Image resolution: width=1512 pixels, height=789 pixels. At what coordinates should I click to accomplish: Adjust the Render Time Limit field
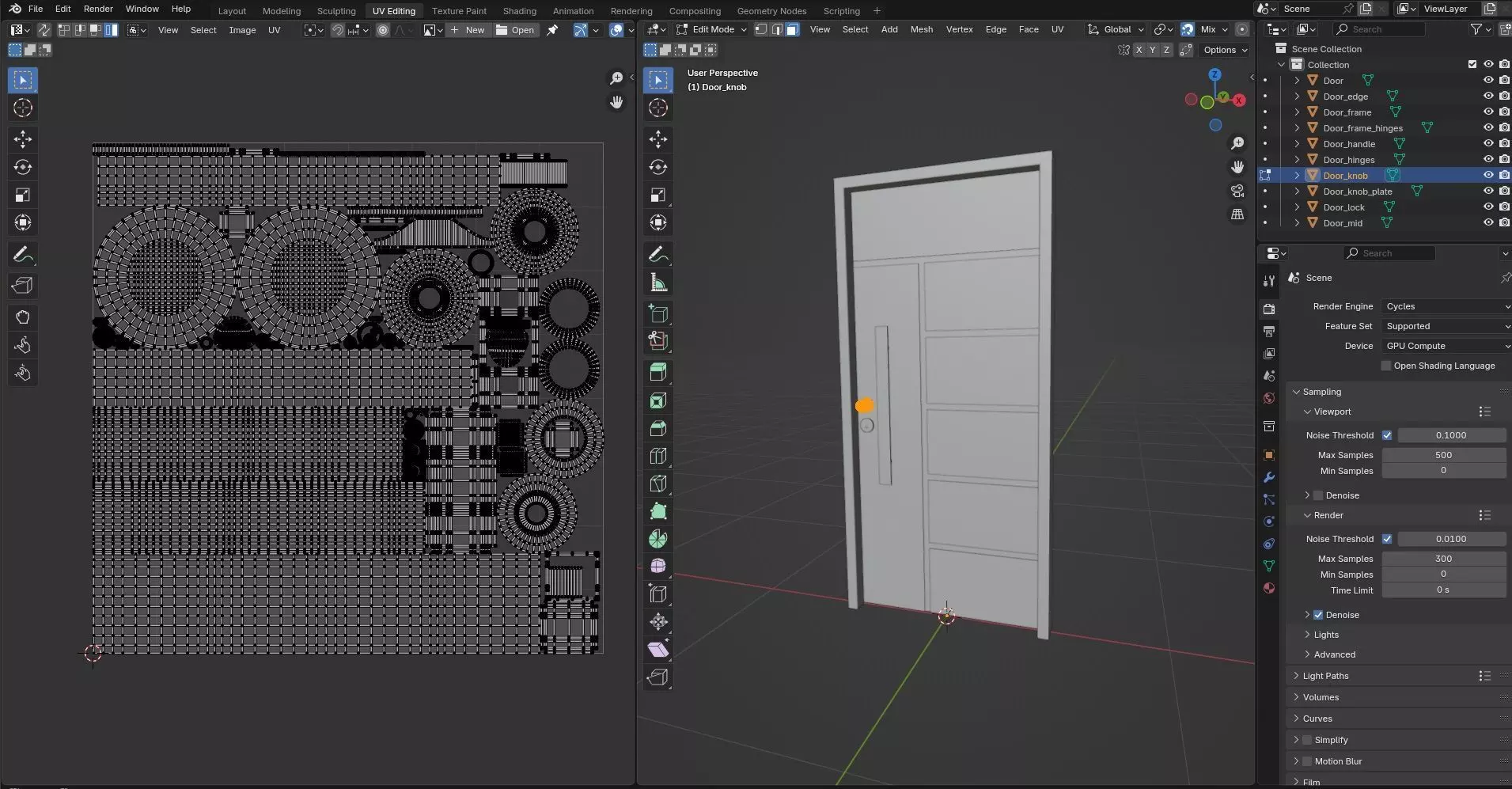click(x=1443, y=590)
